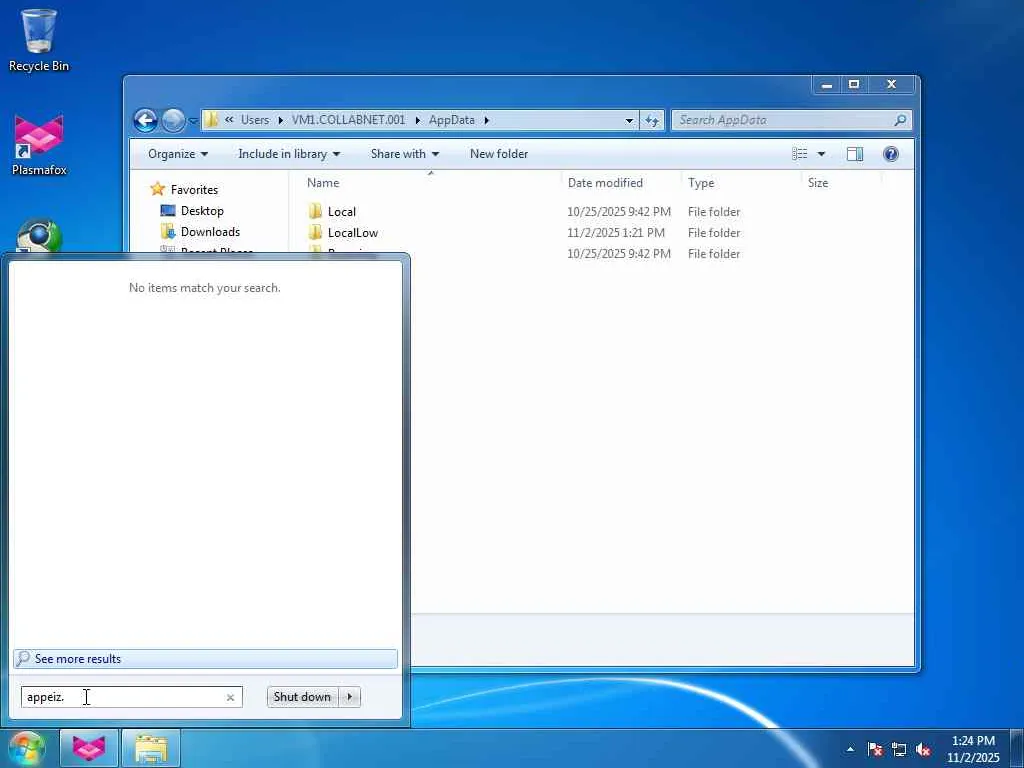Click the AppData breadcrumb segment
Screen dimensions: 1024x768
452,120
